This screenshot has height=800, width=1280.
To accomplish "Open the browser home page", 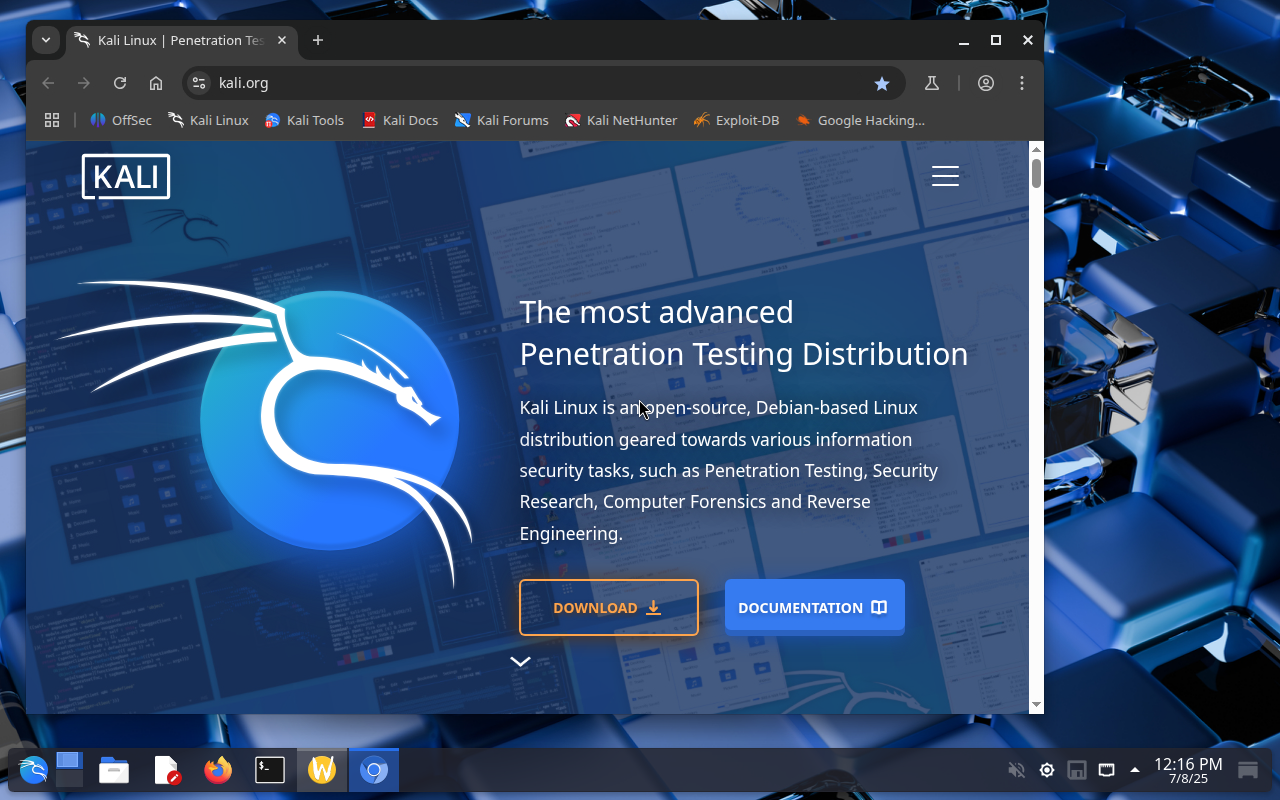I will (156, 83).
